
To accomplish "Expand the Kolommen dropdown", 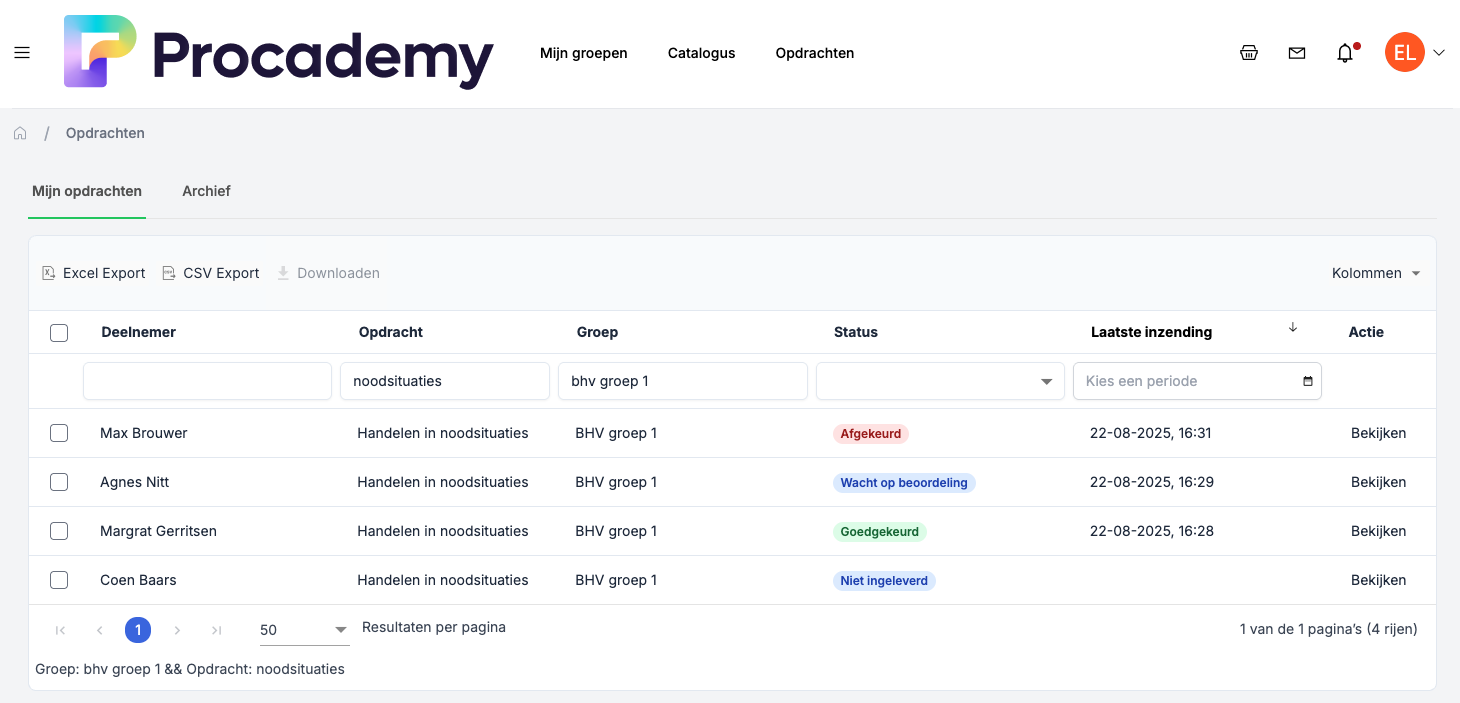I will click(x=1376, y=273).
